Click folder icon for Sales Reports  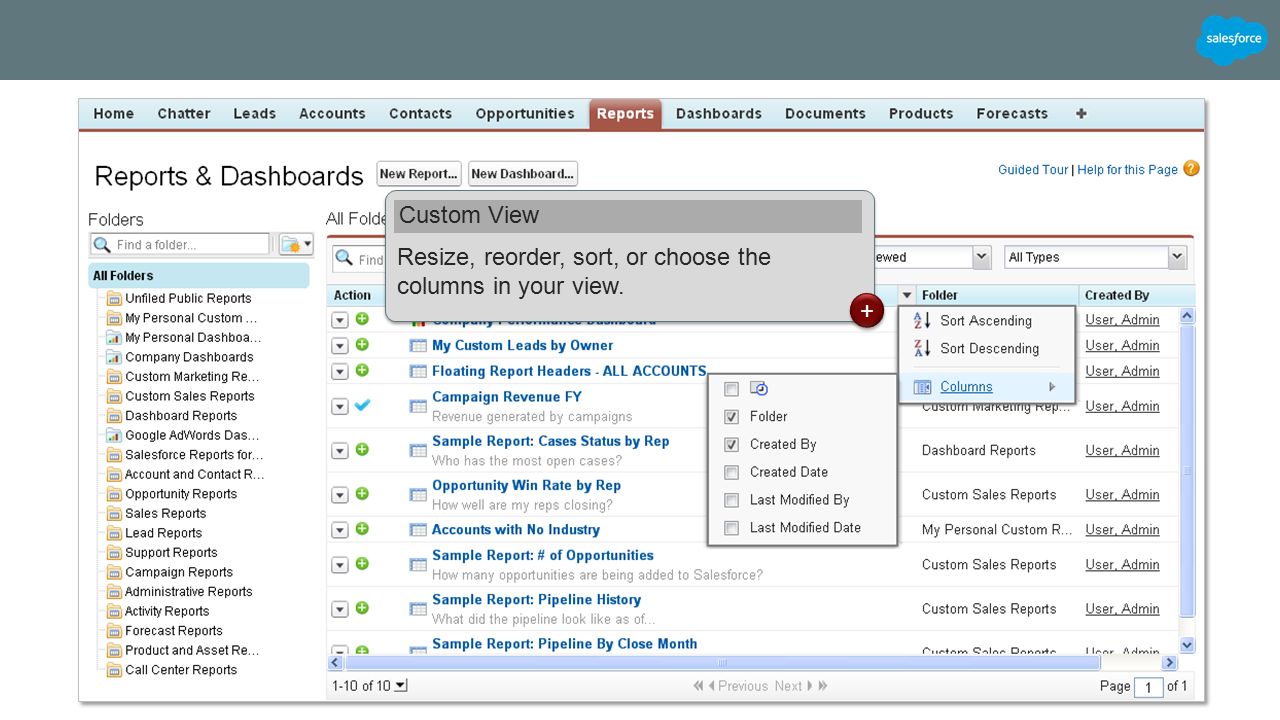(x=114, y=513)
